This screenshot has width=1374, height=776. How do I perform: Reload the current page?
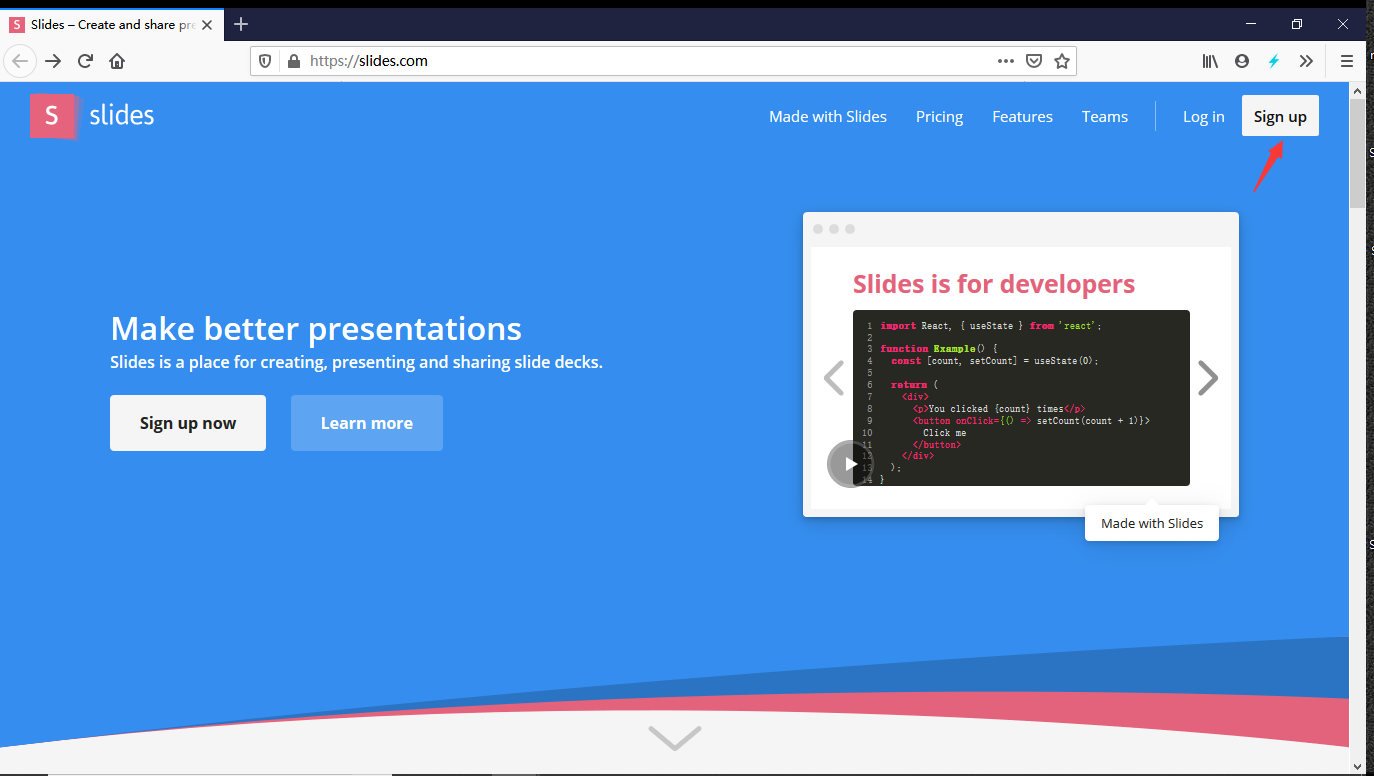(85, 61)
